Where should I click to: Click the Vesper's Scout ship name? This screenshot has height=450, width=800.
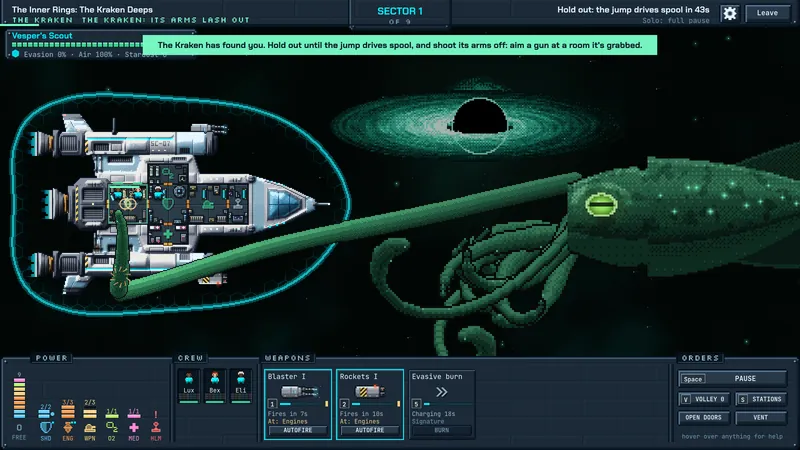click(x=42, y=36)
